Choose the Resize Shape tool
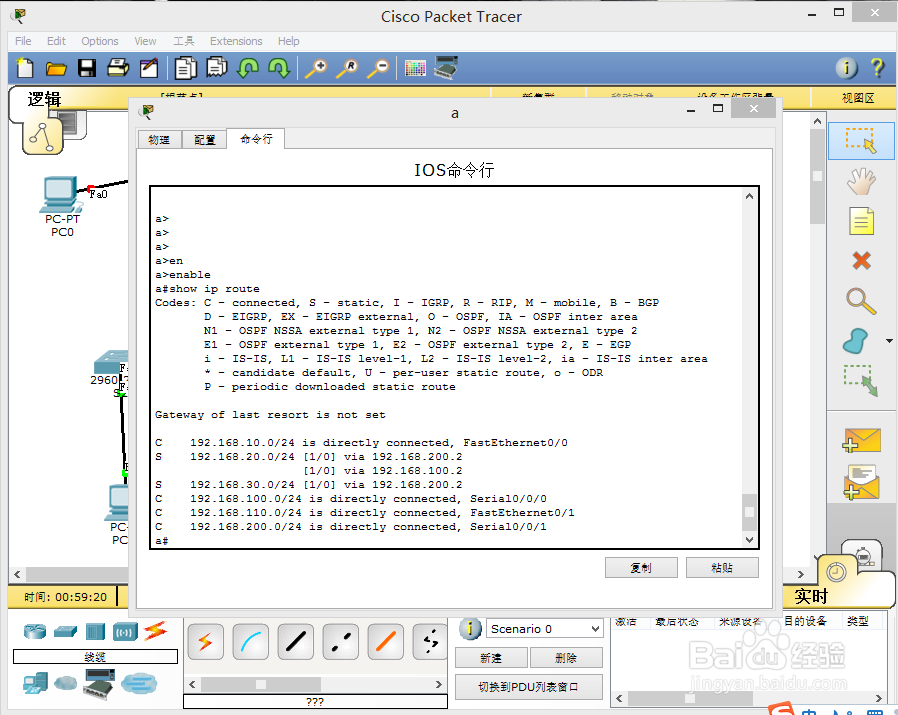This screenshot has width=898, height=715. tap(860, 380)
